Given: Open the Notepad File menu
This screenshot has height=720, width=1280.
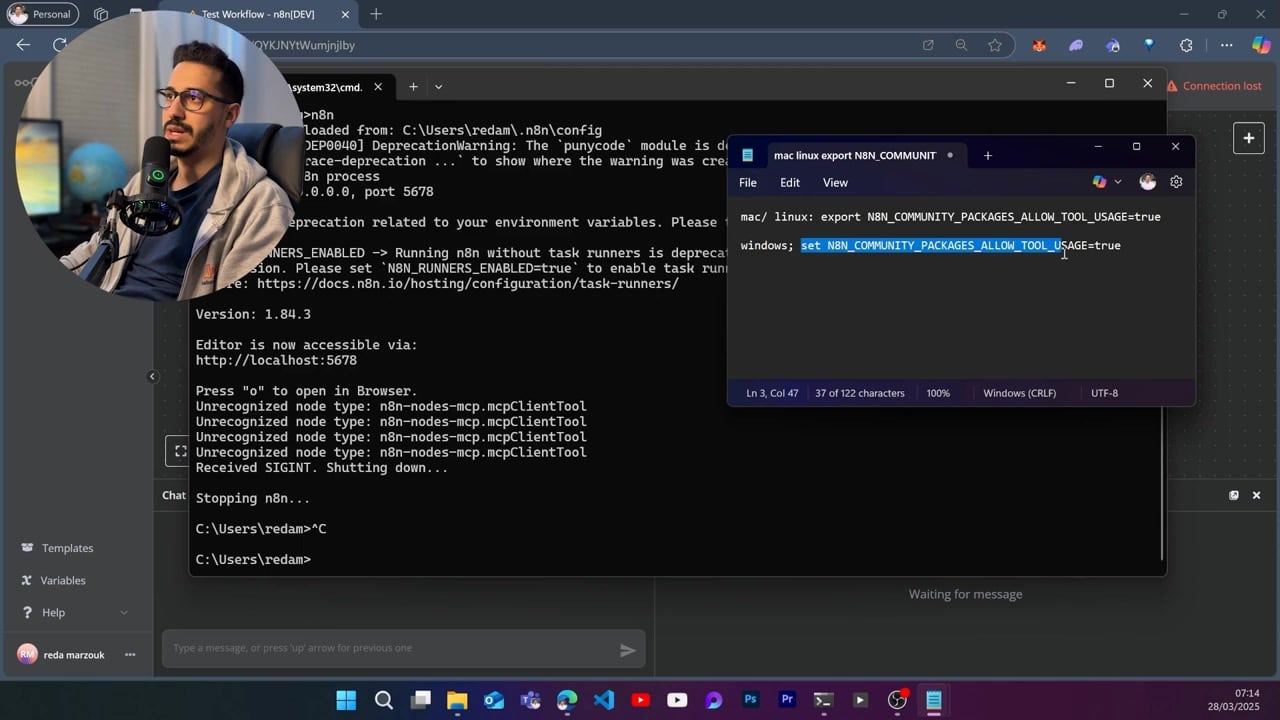Looking at the screenshot, I should click(x=748, y=183).
